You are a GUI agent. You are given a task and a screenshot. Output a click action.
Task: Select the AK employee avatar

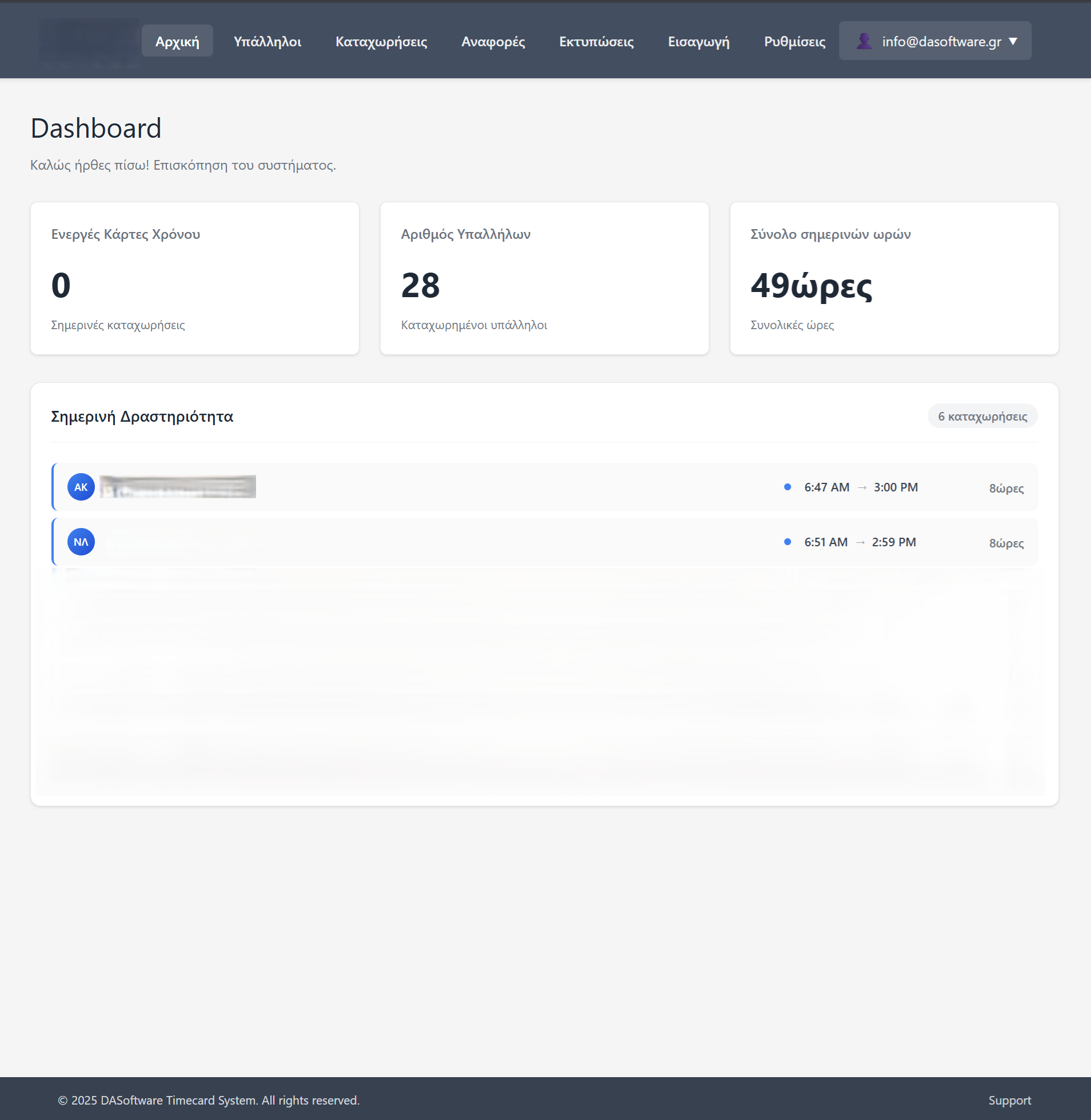(x=80, y=487)
